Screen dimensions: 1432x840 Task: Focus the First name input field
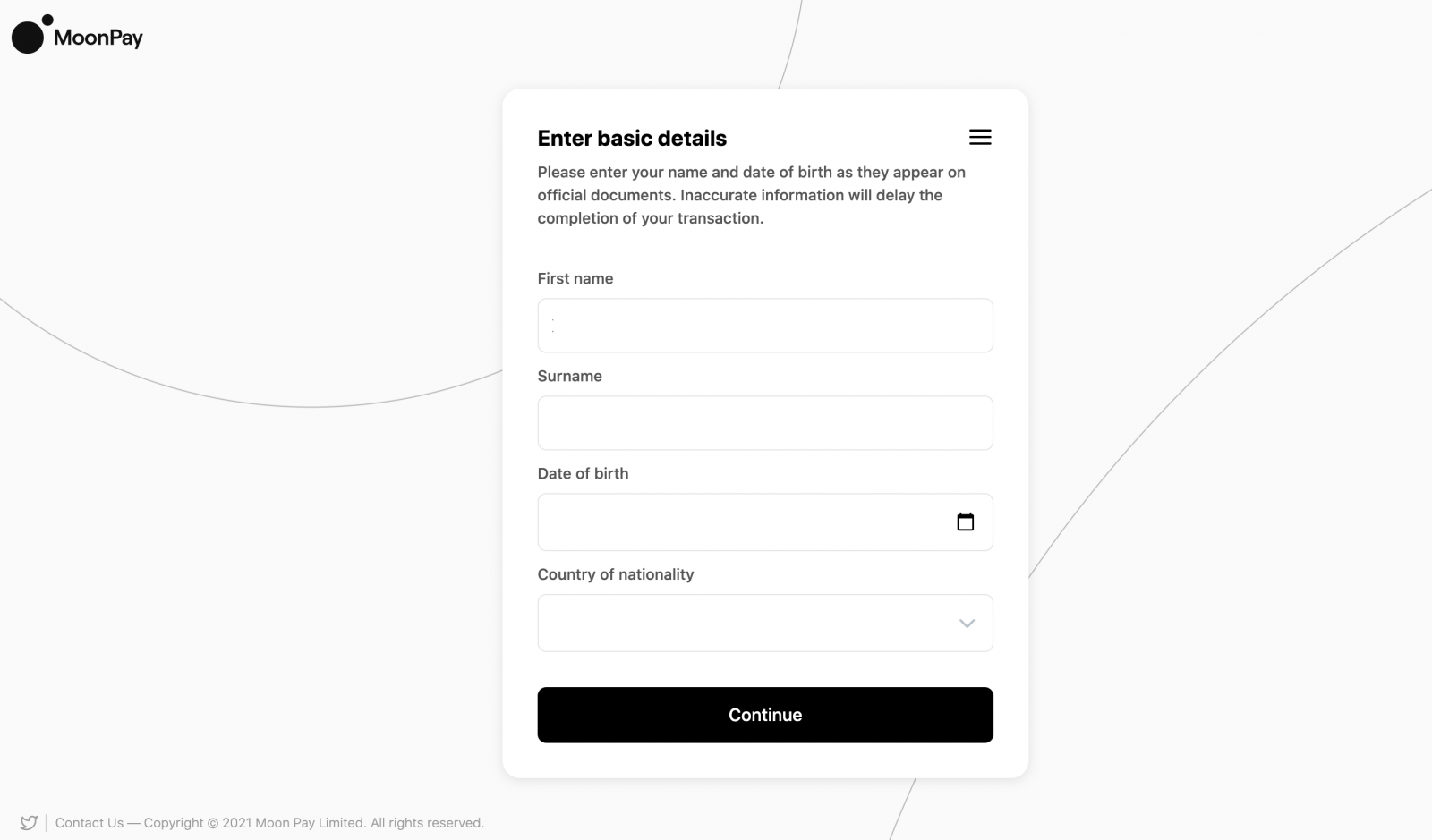pos(765,326)
